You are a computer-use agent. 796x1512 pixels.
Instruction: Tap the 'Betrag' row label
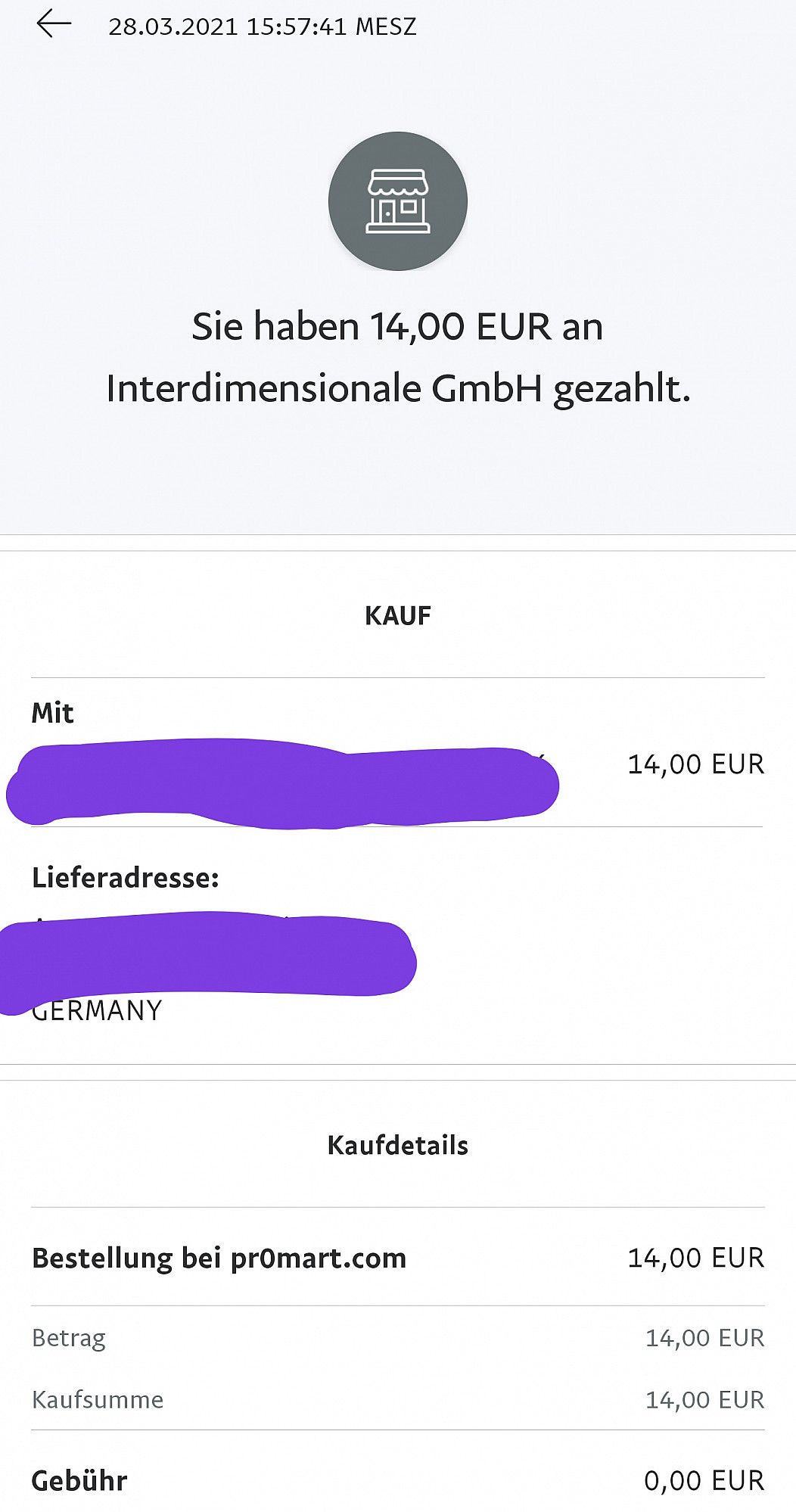click(x=69, y=1339)
